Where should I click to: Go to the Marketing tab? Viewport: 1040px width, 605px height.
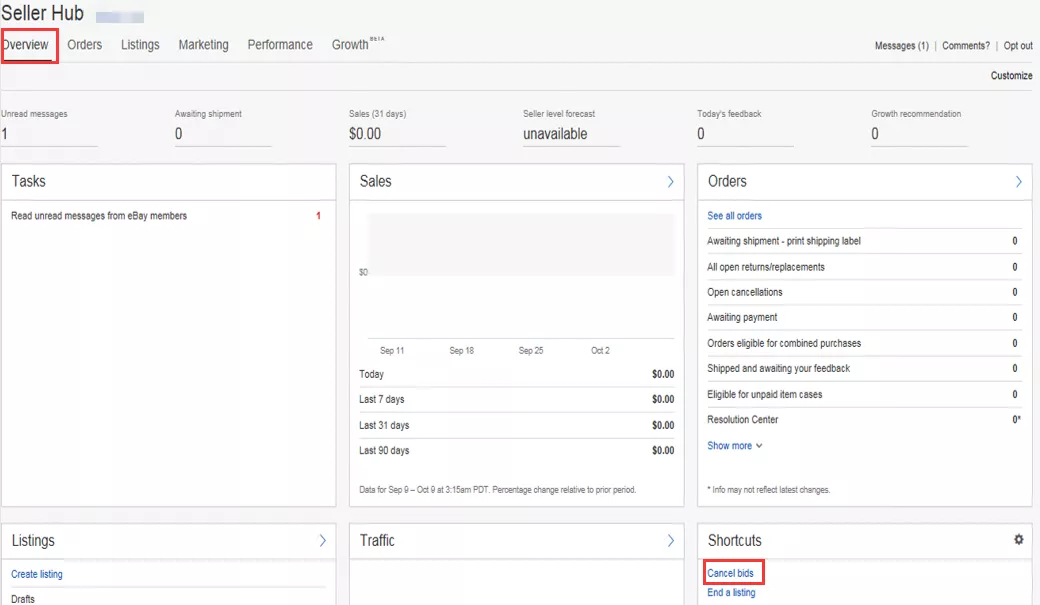coord(203,45)
